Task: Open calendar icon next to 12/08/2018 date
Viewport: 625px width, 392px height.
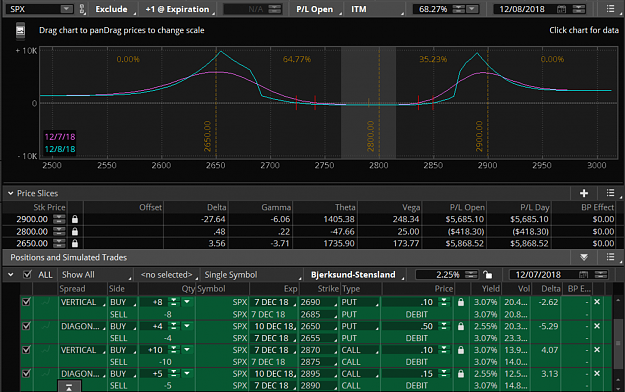Action: [x=561, y=9]
